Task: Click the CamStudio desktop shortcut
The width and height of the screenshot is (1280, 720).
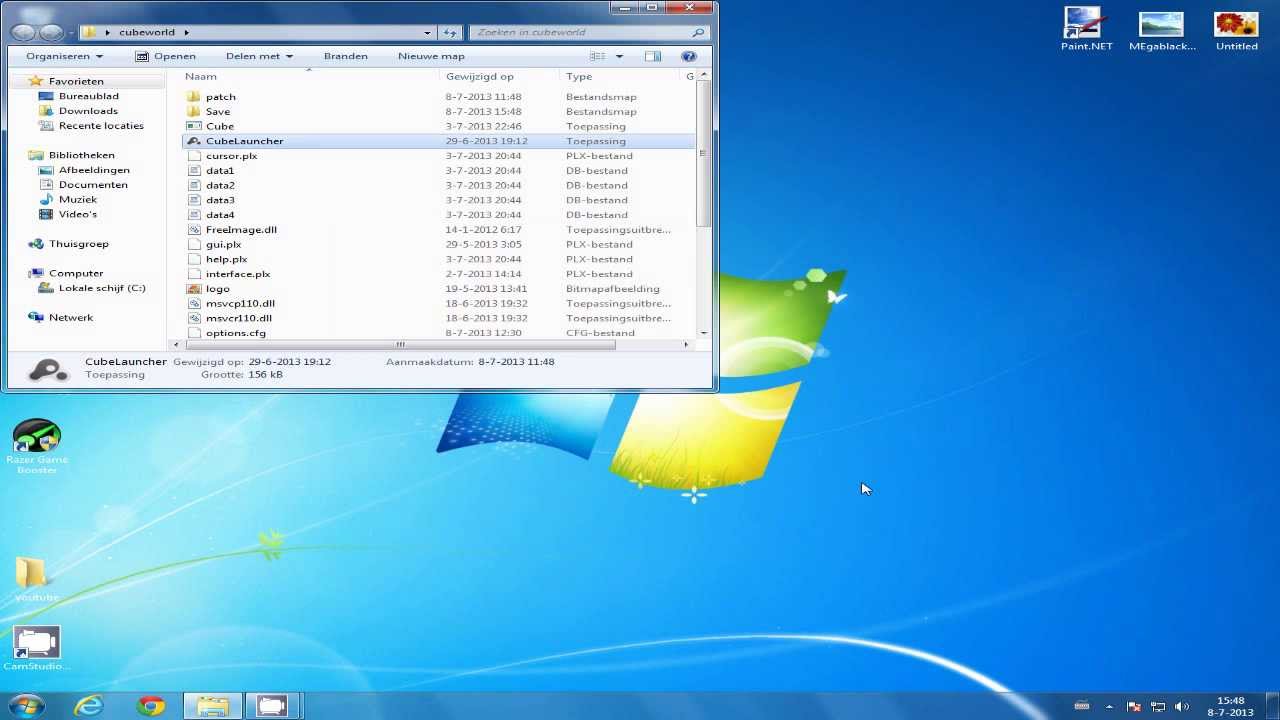Action: point(36,647)
